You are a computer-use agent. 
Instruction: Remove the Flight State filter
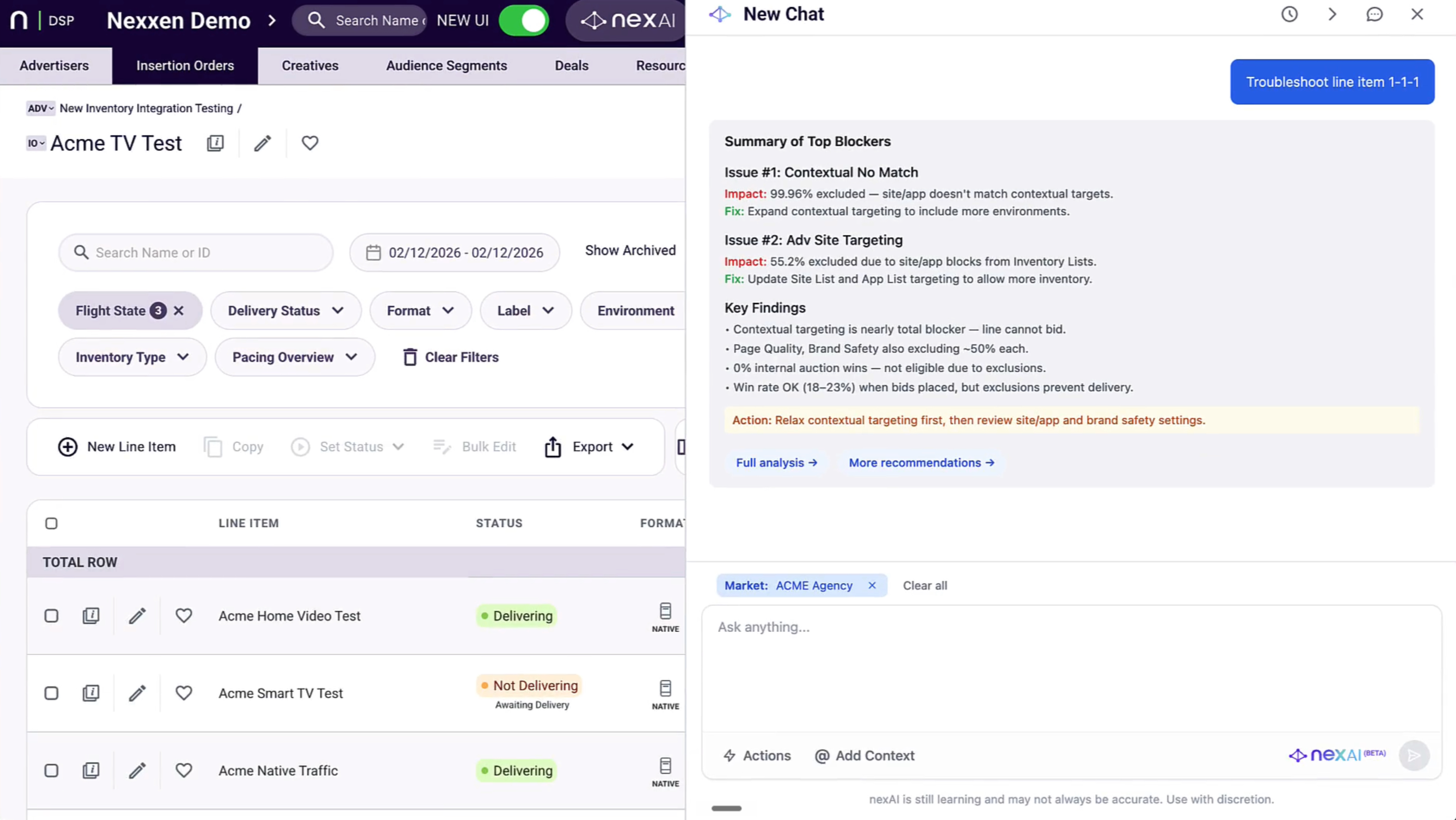(179, 311)
